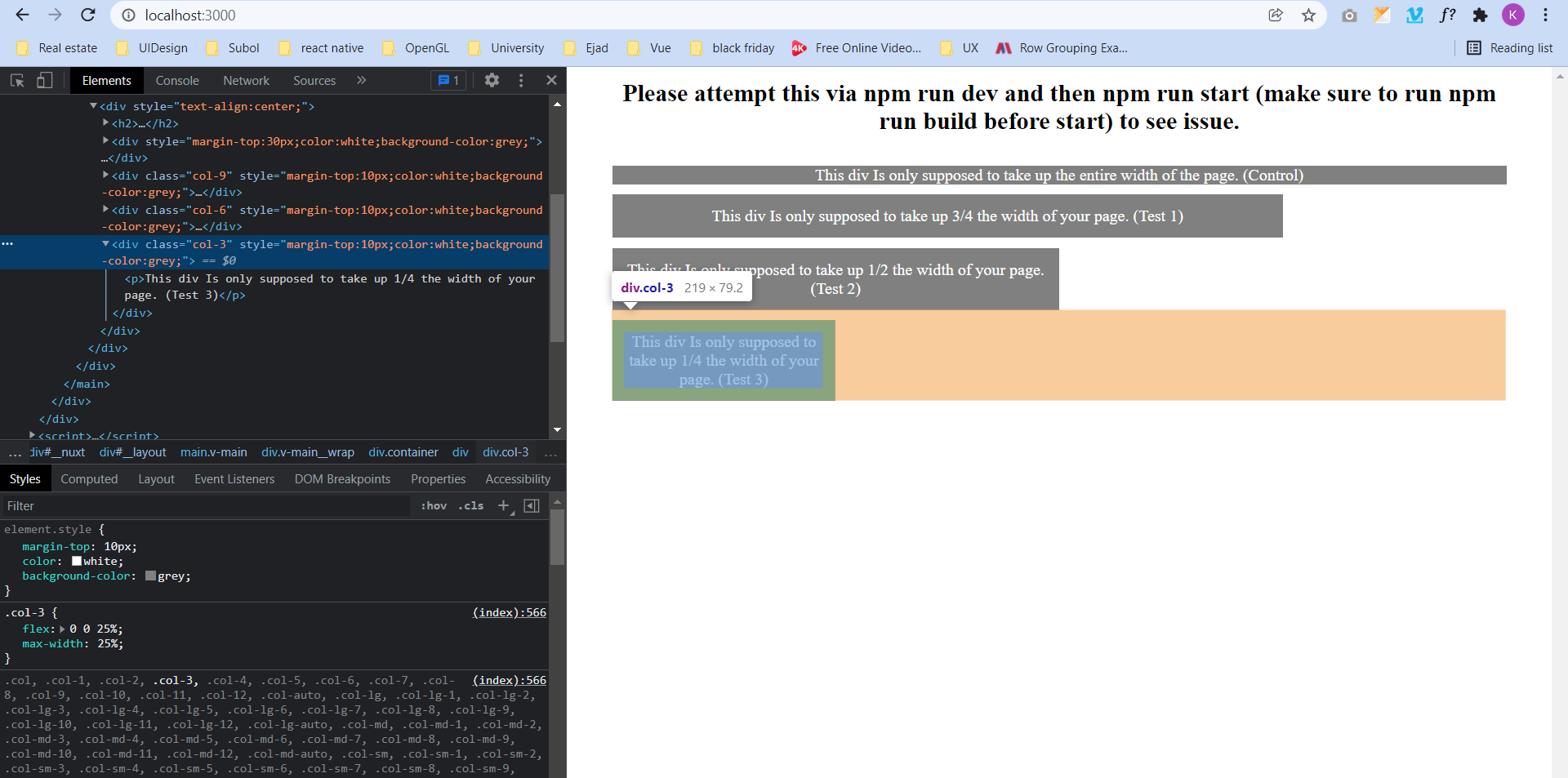Image resolution: width=1568 pixels, height=778 pixels.
Task: Select the Inspect element cursor tool
Action: click(16, 80)
